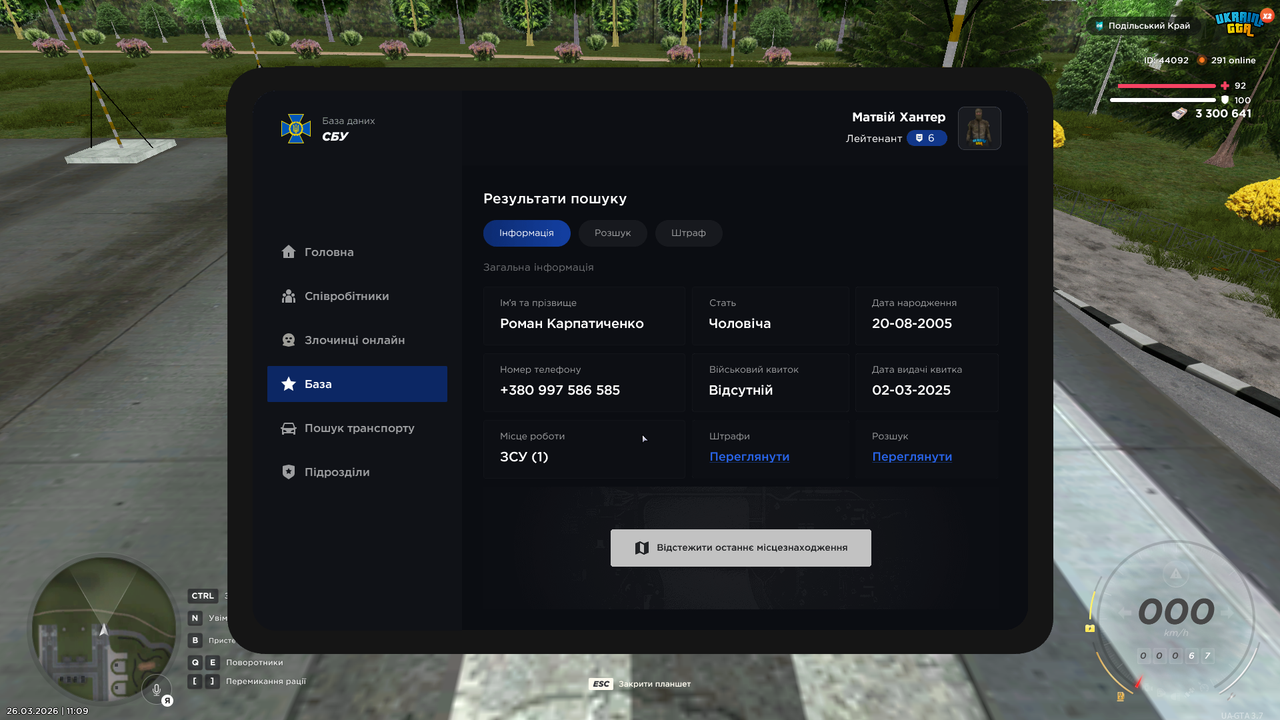Open the Головна home icon
The width and height of the screenshot is (1280, 720).
click(x=289, y=252)
